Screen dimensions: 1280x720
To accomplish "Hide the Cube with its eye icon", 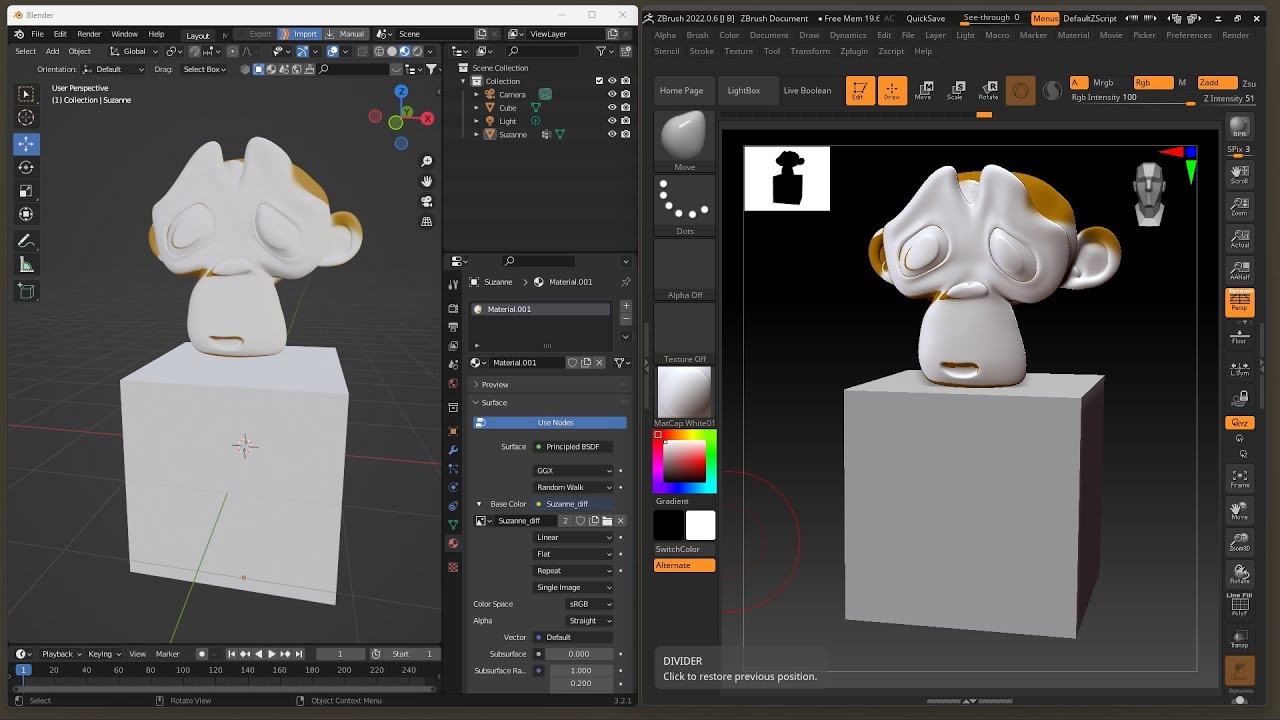I will tap(612, 107).
